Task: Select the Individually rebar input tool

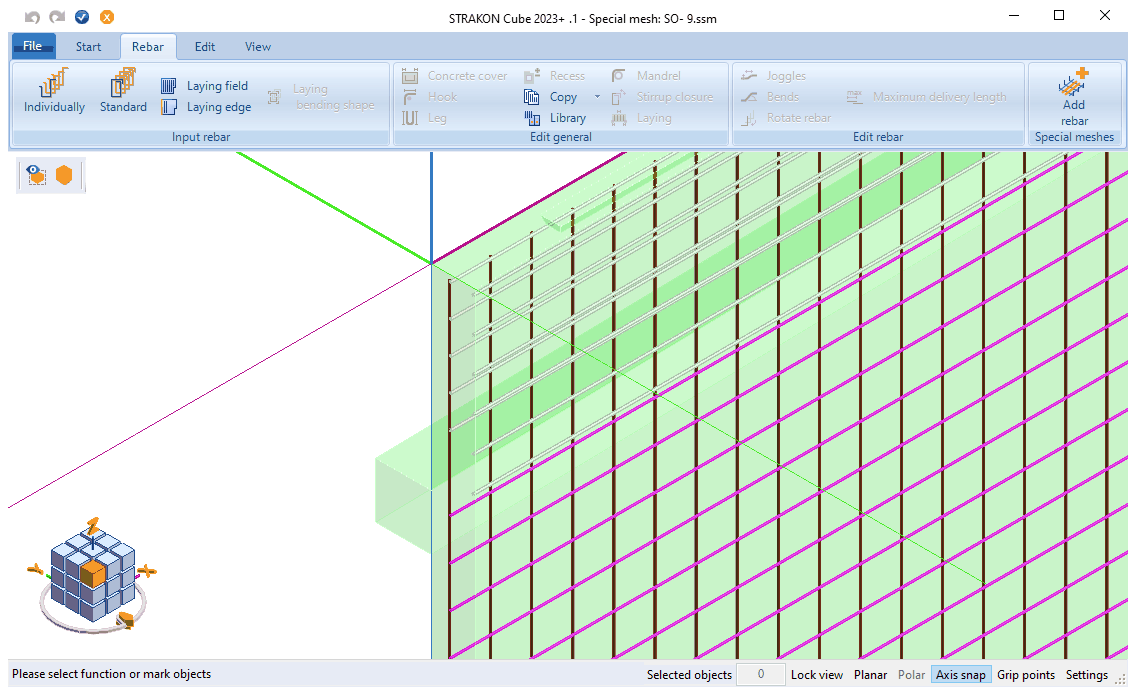Action: tap(54, 91)
